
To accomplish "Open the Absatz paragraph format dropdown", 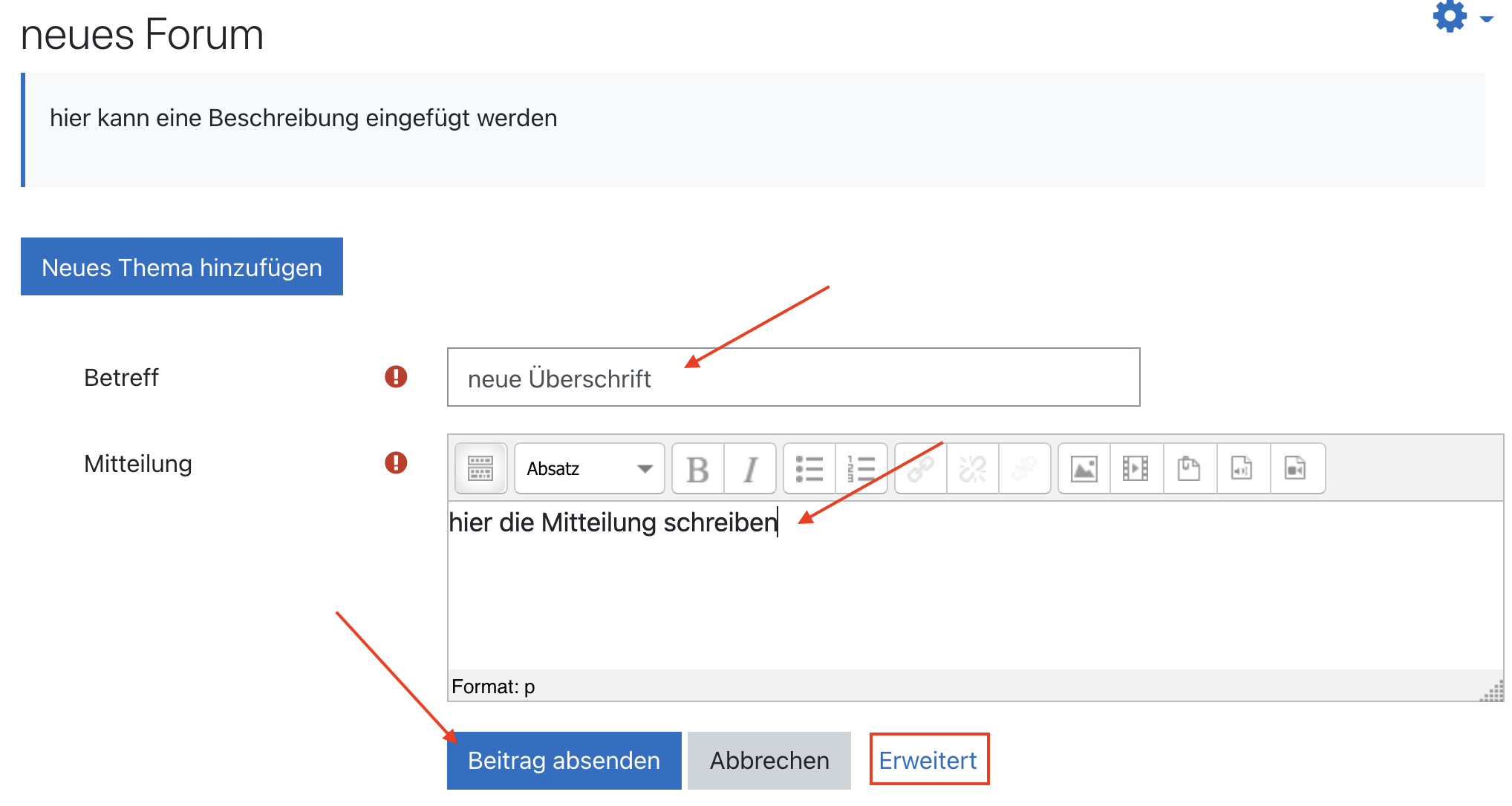I will click(x=589, y=468).
